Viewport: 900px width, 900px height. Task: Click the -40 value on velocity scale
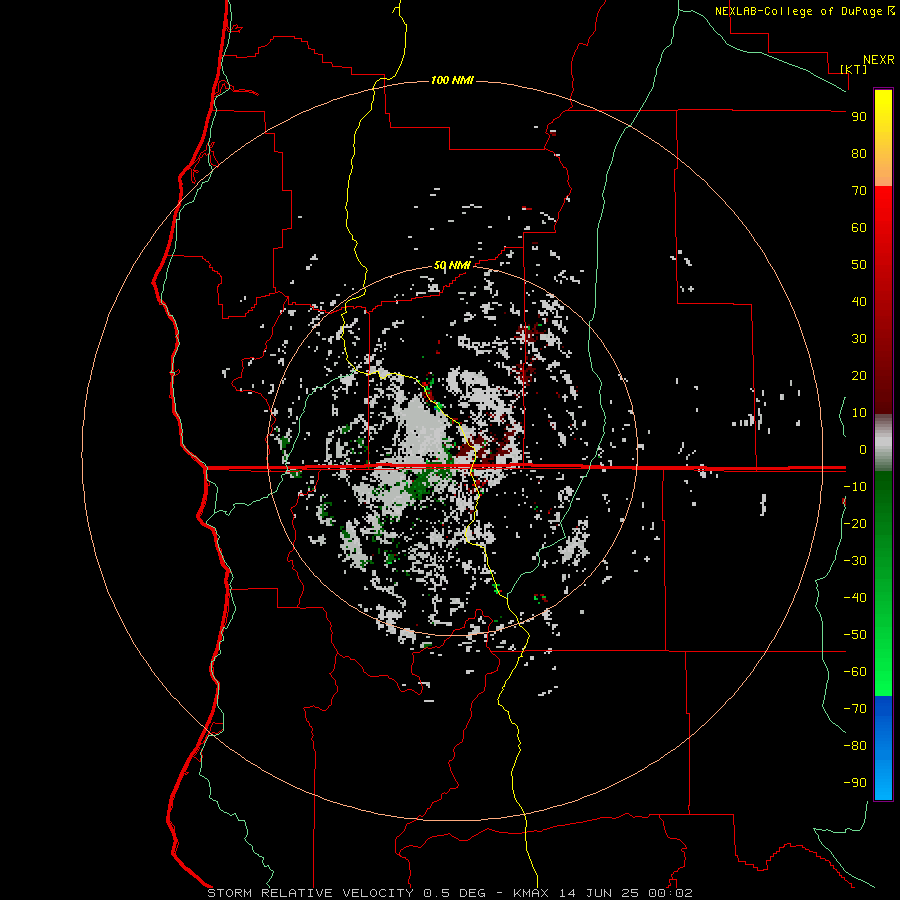855,598
